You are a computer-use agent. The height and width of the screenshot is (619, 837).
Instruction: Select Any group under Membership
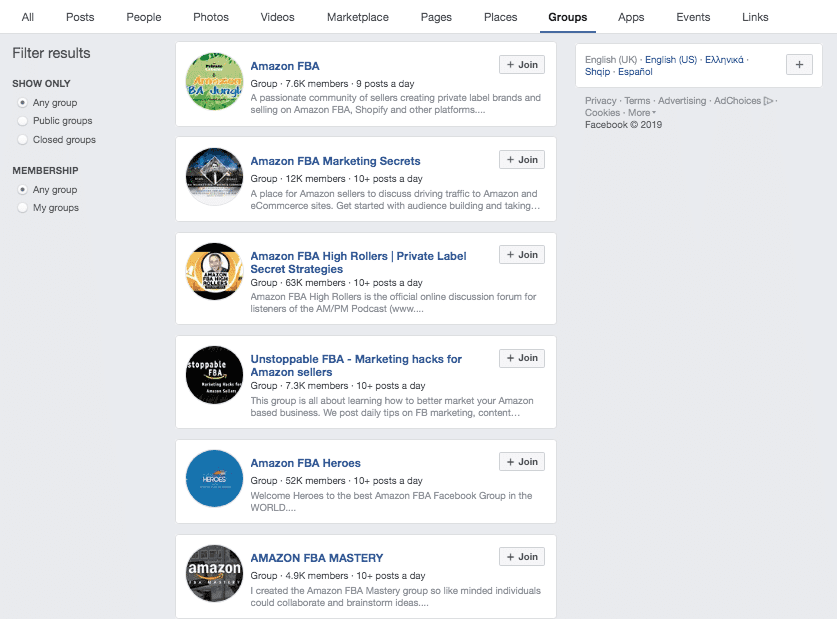coord(22,189)
